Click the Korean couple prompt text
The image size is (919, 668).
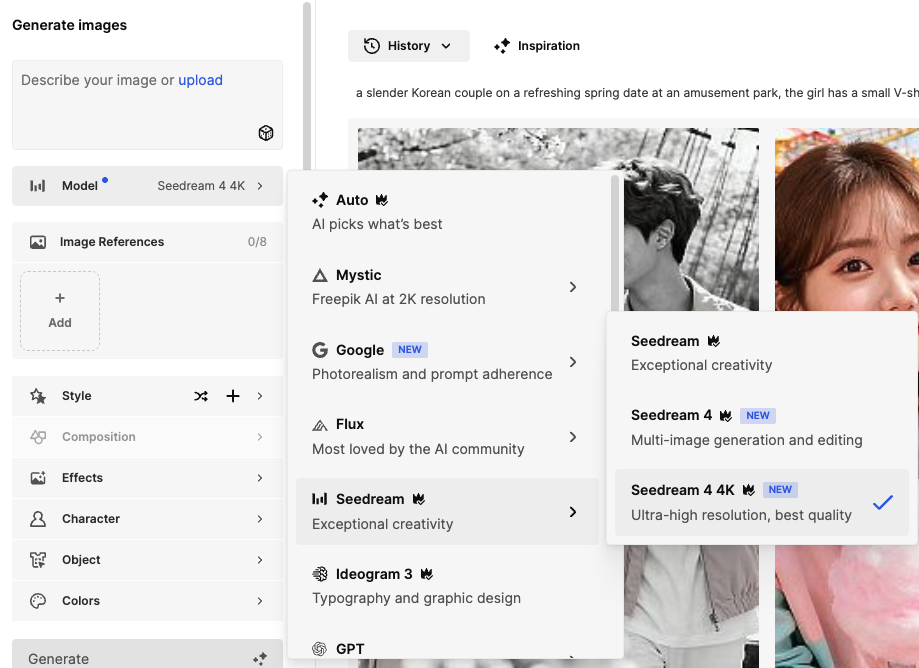(x=637, y=93)
